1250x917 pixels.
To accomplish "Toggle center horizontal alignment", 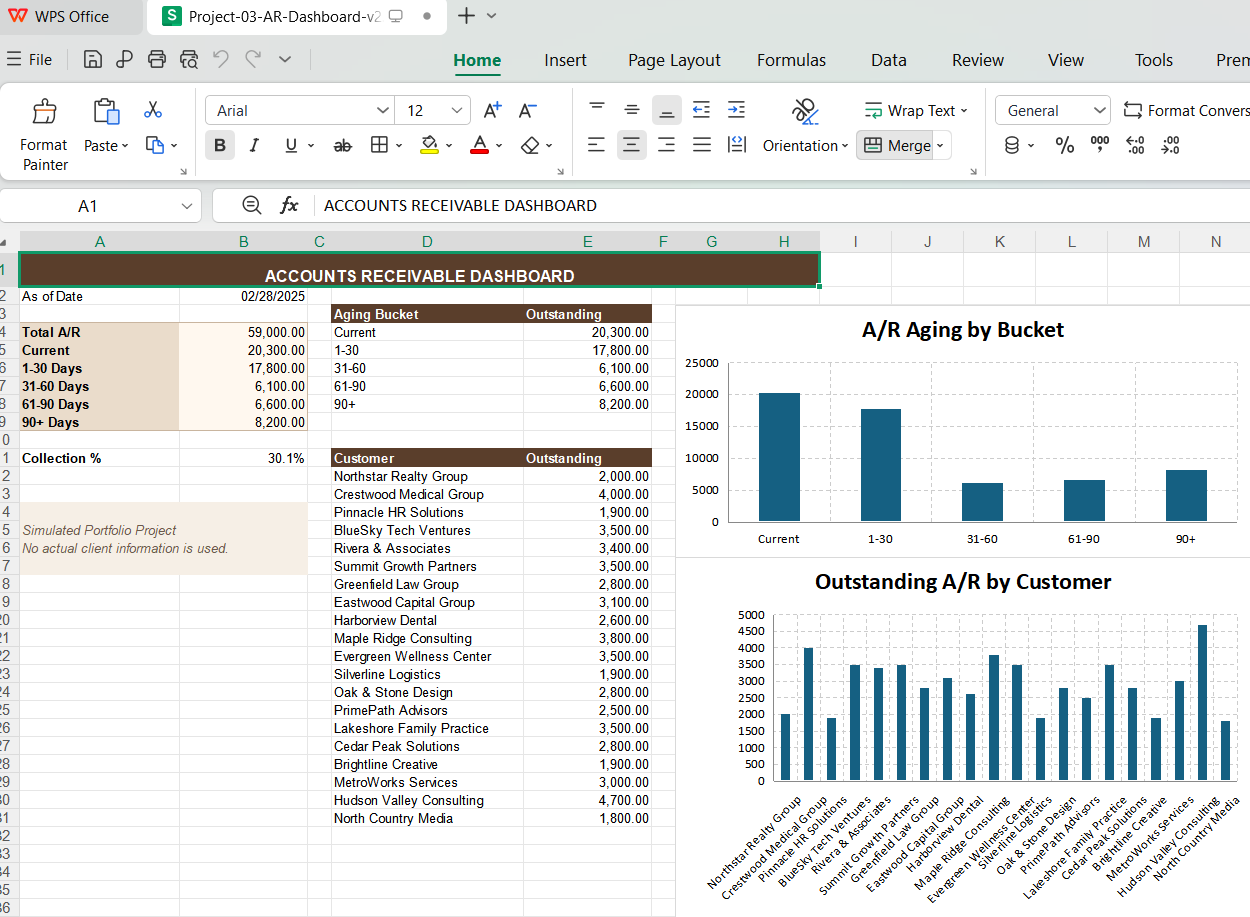I will point(631,145).
